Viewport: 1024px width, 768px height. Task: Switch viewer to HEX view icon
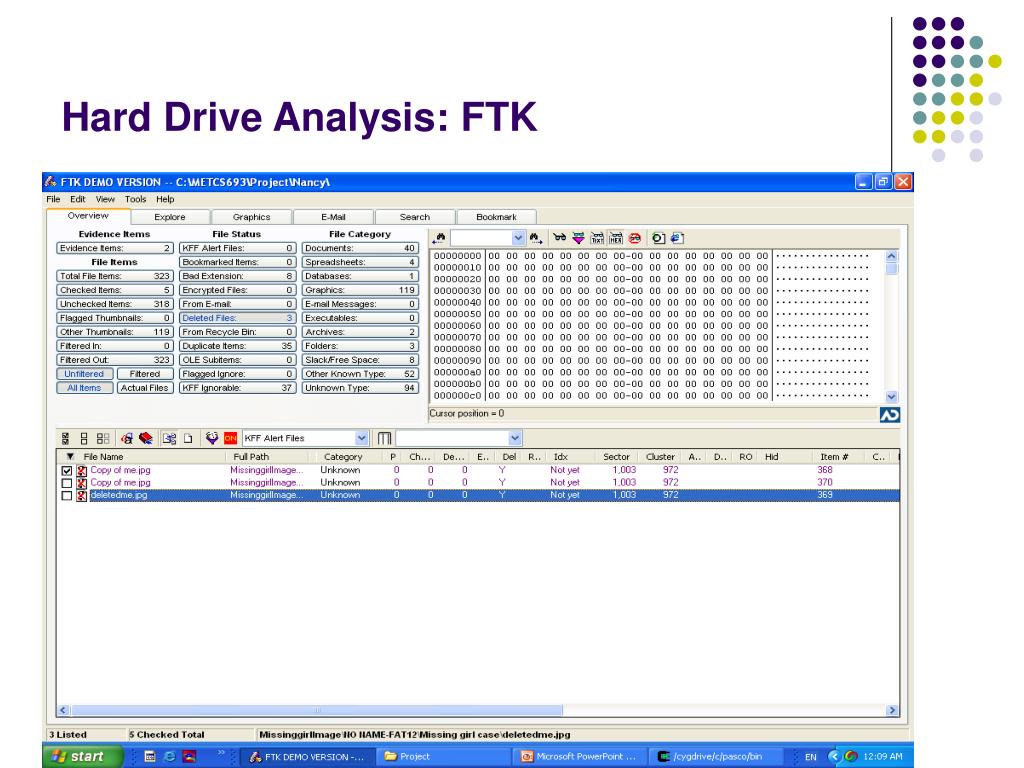(x=616, y=238)
